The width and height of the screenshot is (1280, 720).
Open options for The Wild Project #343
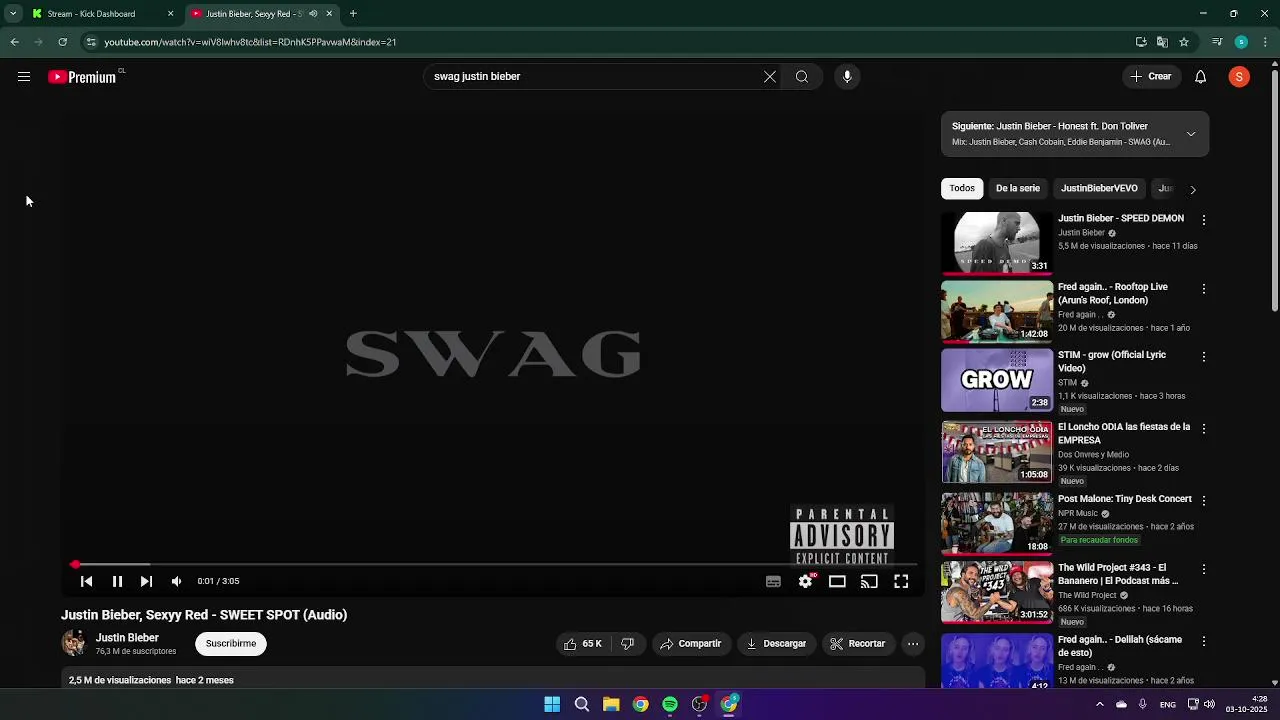(1204, 570)
